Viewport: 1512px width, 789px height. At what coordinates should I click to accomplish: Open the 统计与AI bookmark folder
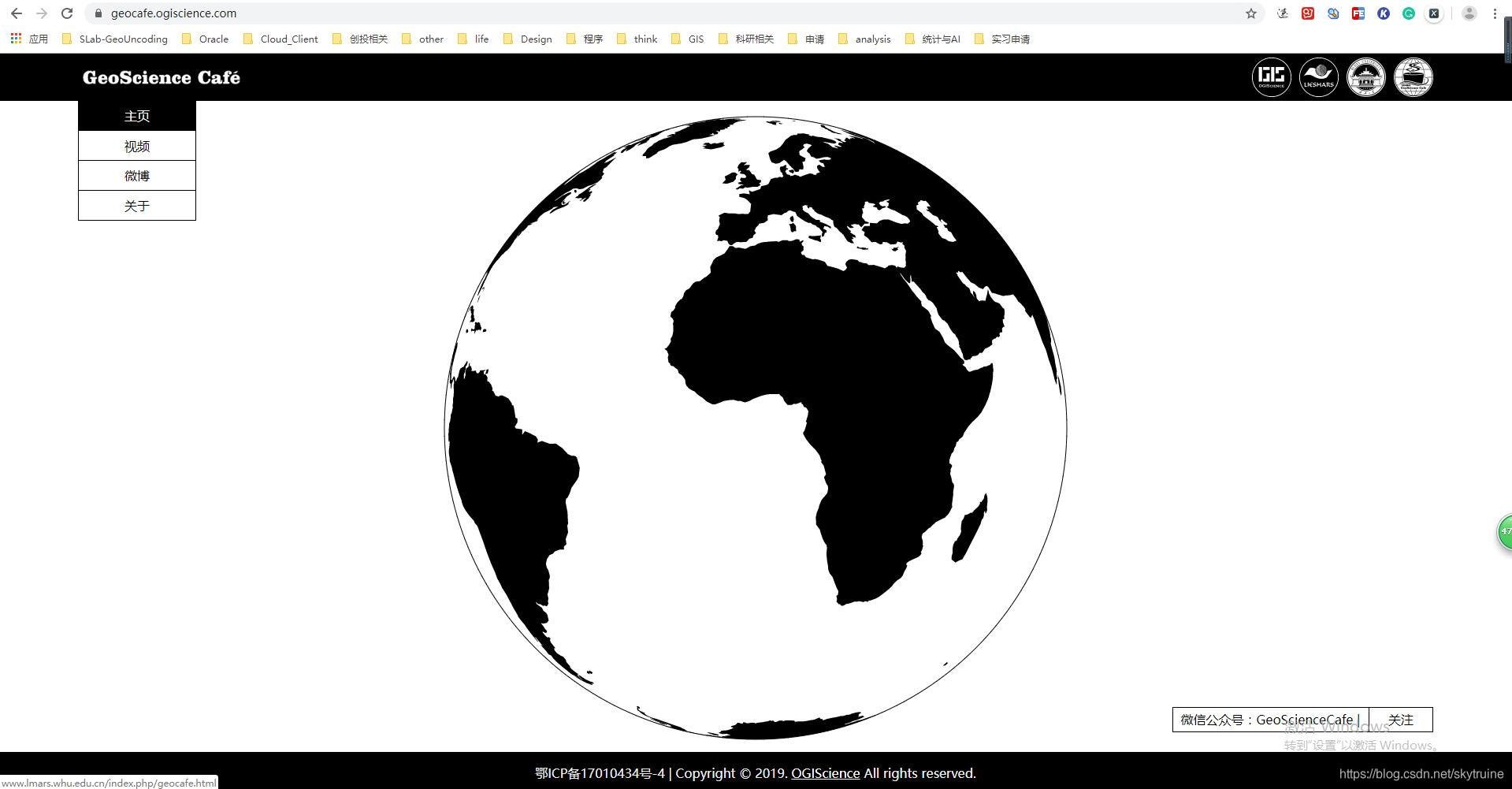933,39
